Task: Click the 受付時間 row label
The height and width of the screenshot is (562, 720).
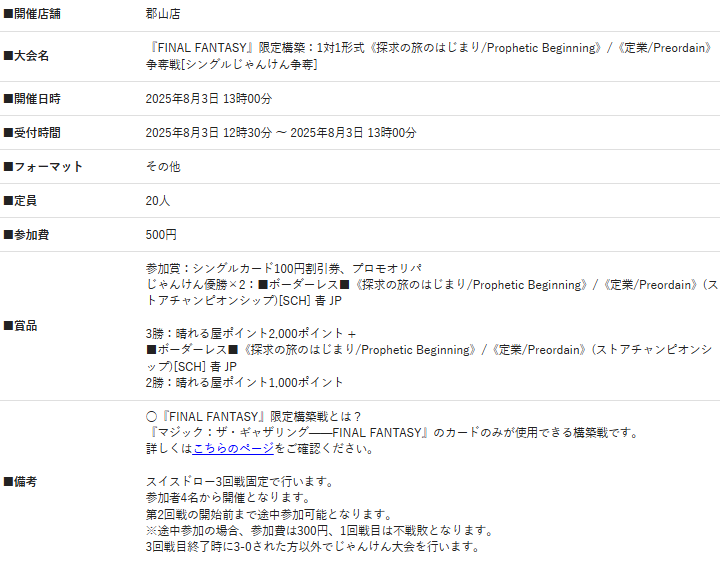Action: point(34,133)
